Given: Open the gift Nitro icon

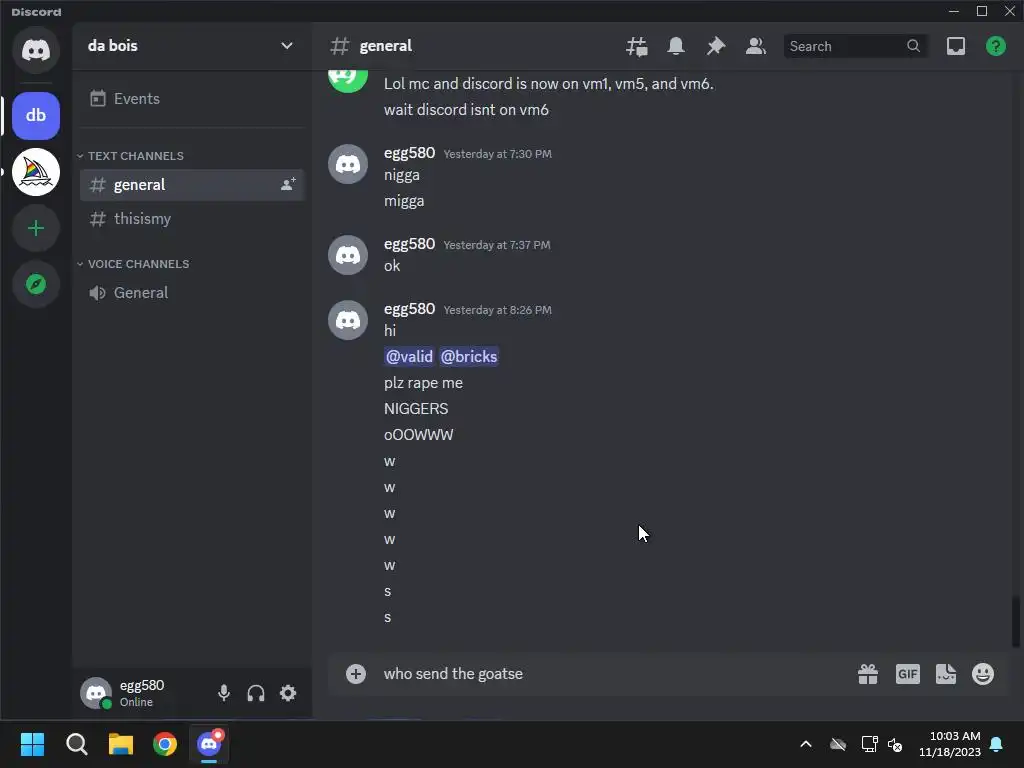Looking at the screenshot, I should point(868,674).
